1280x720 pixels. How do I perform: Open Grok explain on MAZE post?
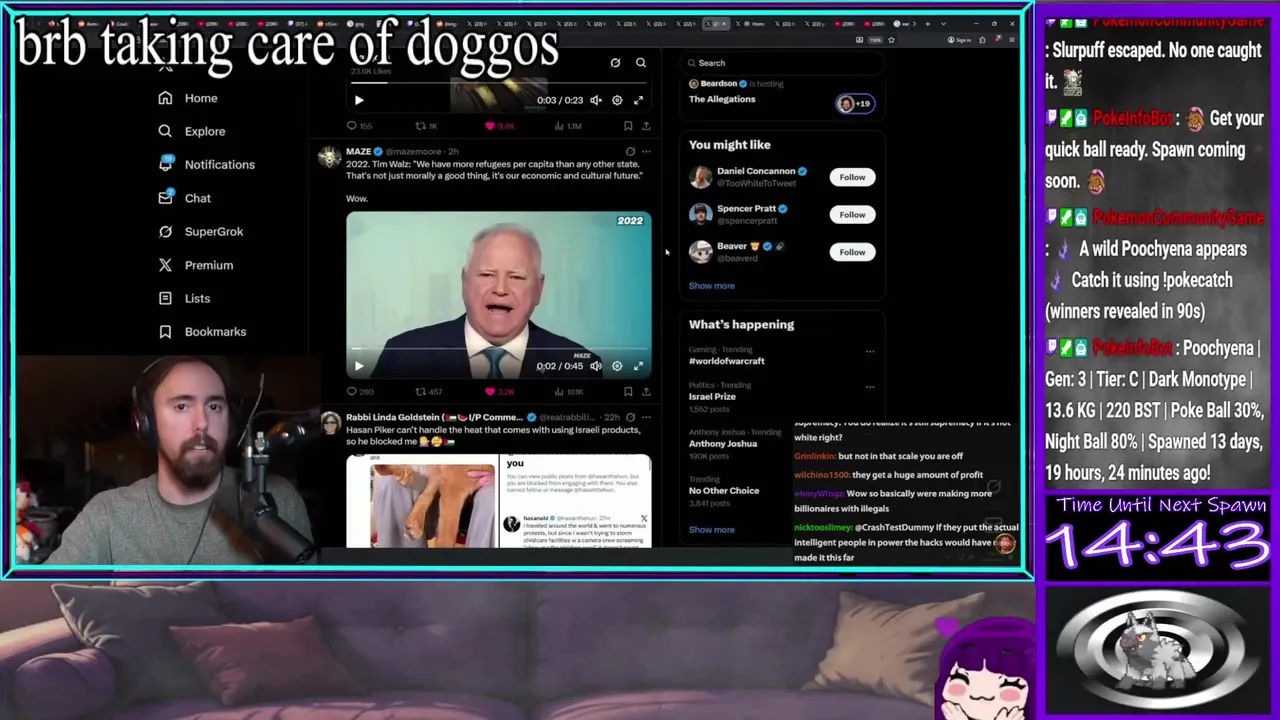coord(630,152)
